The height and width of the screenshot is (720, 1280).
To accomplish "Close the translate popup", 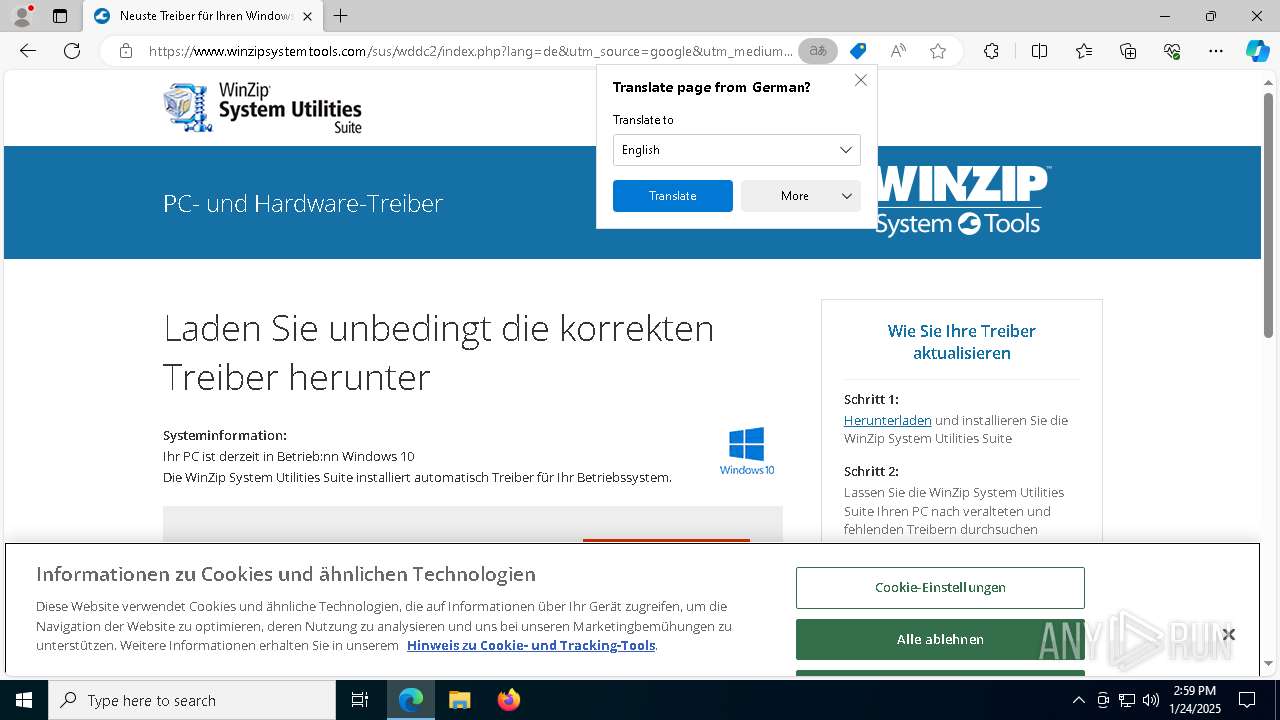I will [861, 80].
